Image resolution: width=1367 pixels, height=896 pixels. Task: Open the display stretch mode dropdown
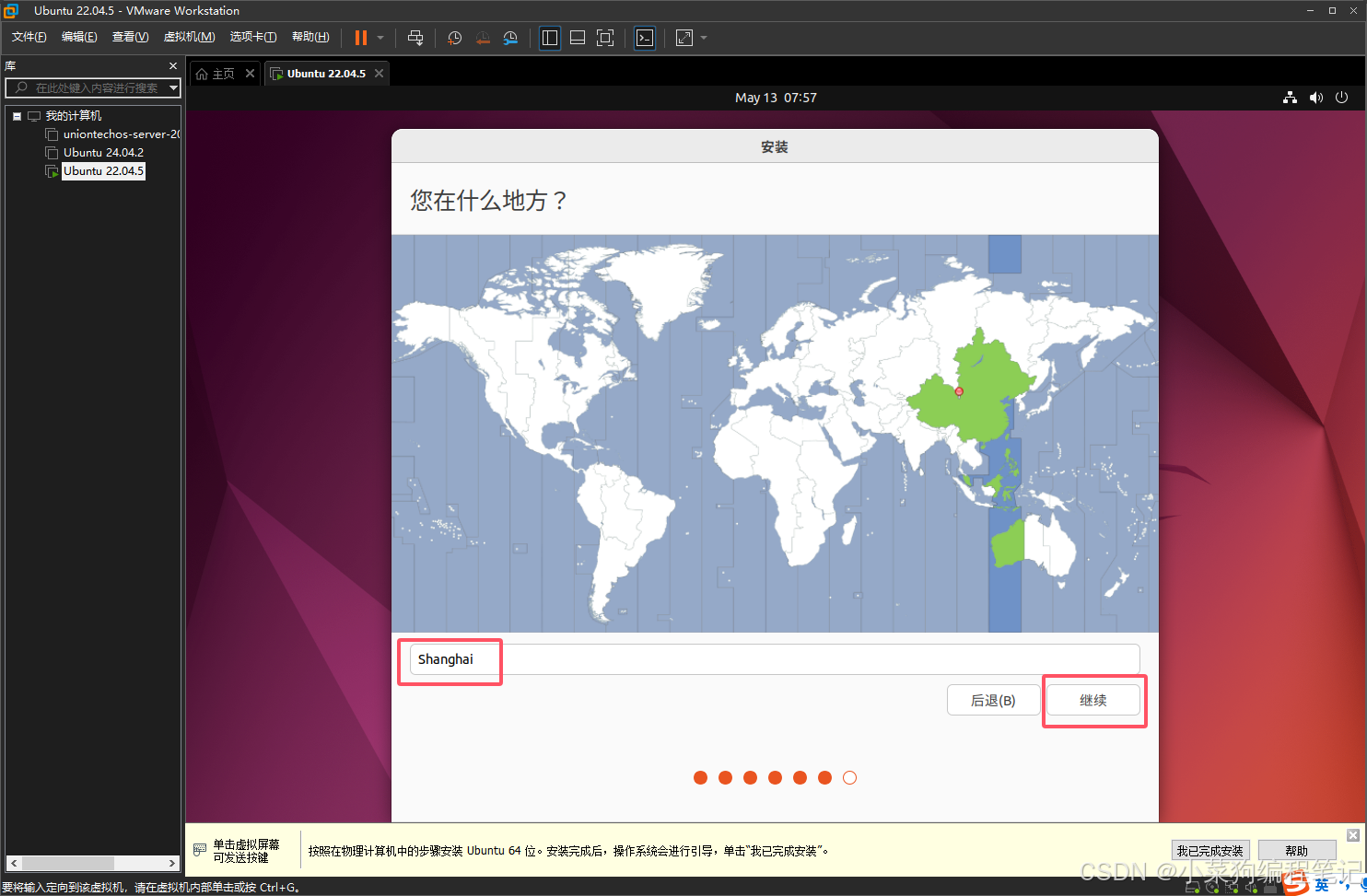(x=703, y=38)
